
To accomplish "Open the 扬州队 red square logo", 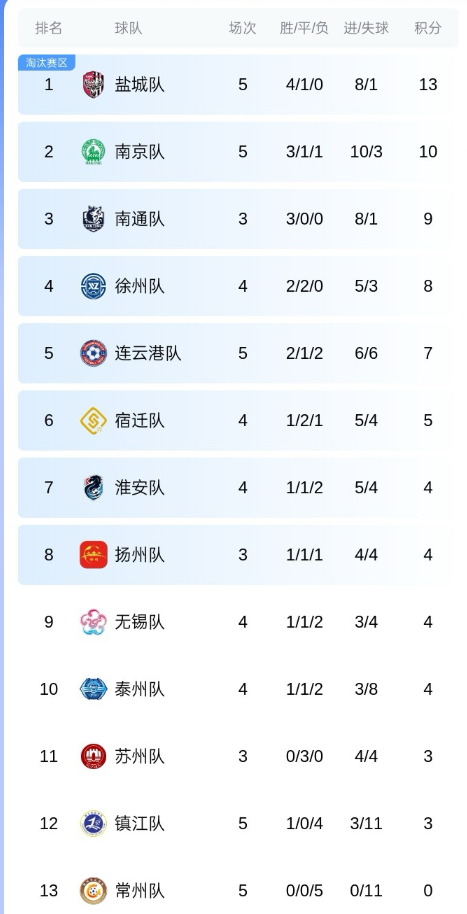I will 93,555.
